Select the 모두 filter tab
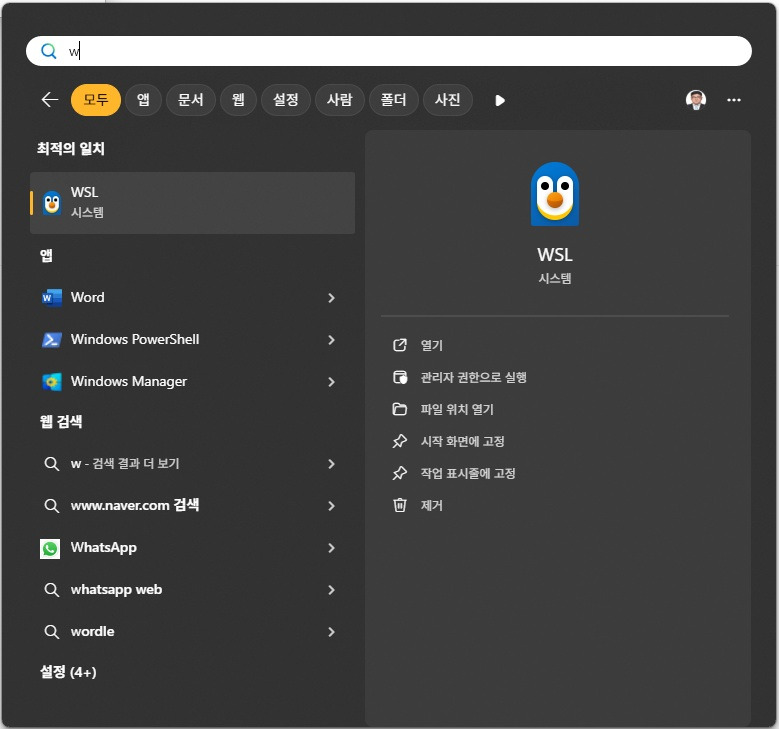 96,100
